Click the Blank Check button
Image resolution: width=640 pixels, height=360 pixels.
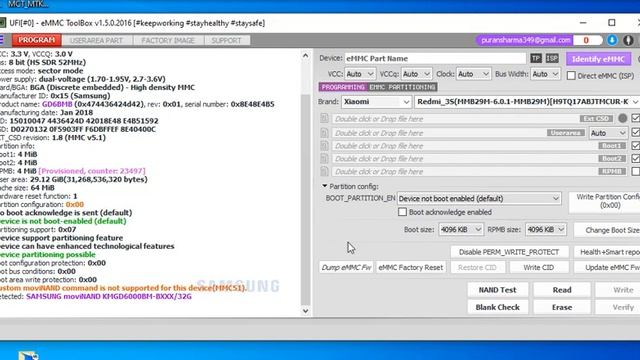point(498,307)
